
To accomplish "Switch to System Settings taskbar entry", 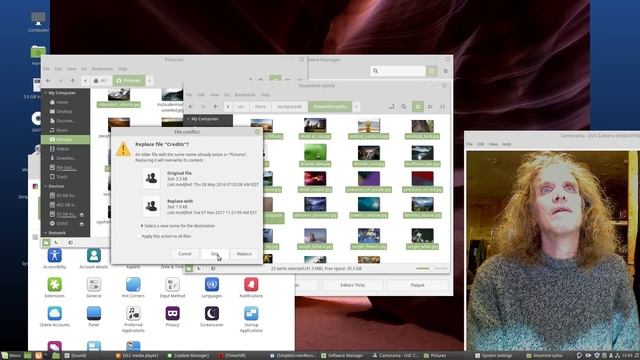I will [493, 356].
